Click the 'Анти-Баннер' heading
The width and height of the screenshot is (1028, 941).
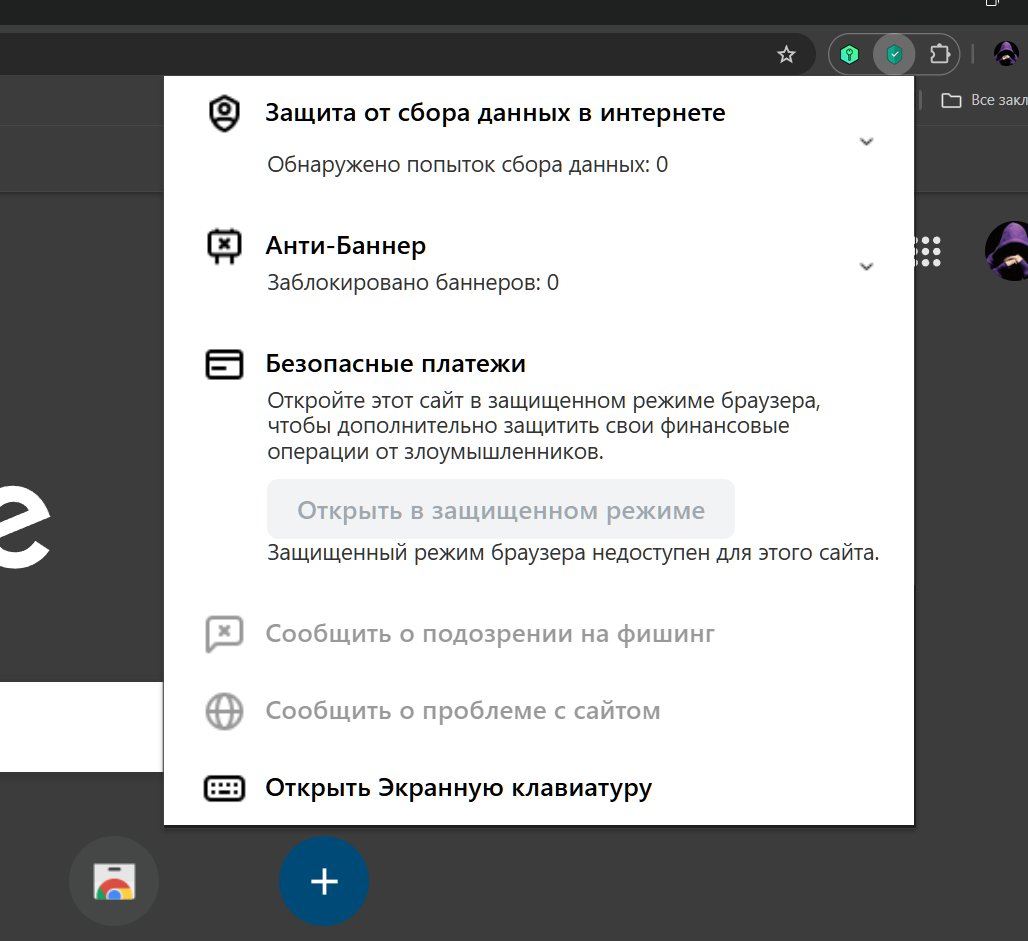pyautogui.click(x=346, y=246)
